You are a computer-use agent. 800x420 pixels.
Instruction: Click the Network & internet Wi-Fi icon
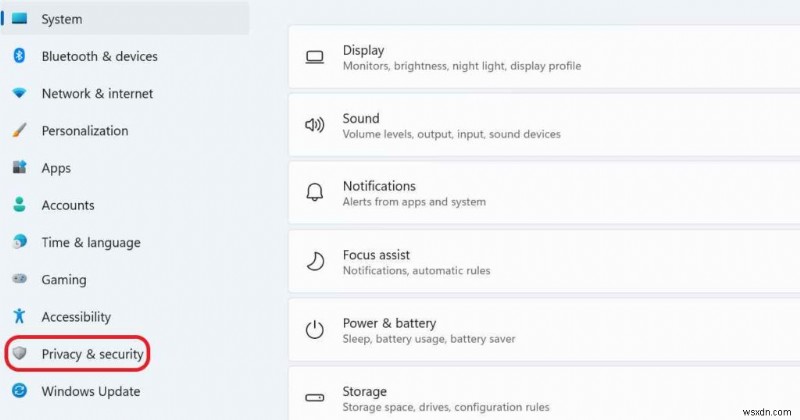click(x=18, y=94)
